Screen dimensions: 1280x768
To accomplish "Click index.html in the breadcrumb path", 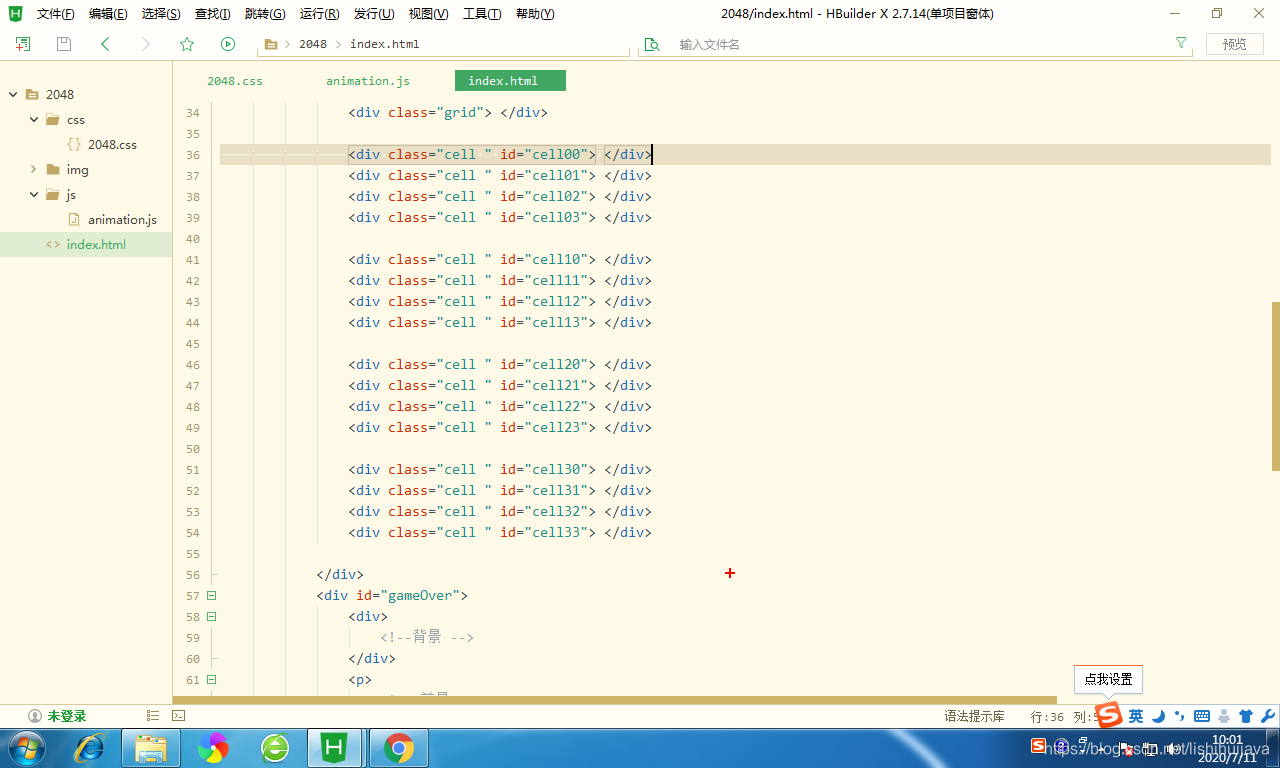I will click(x=385, y=44).
